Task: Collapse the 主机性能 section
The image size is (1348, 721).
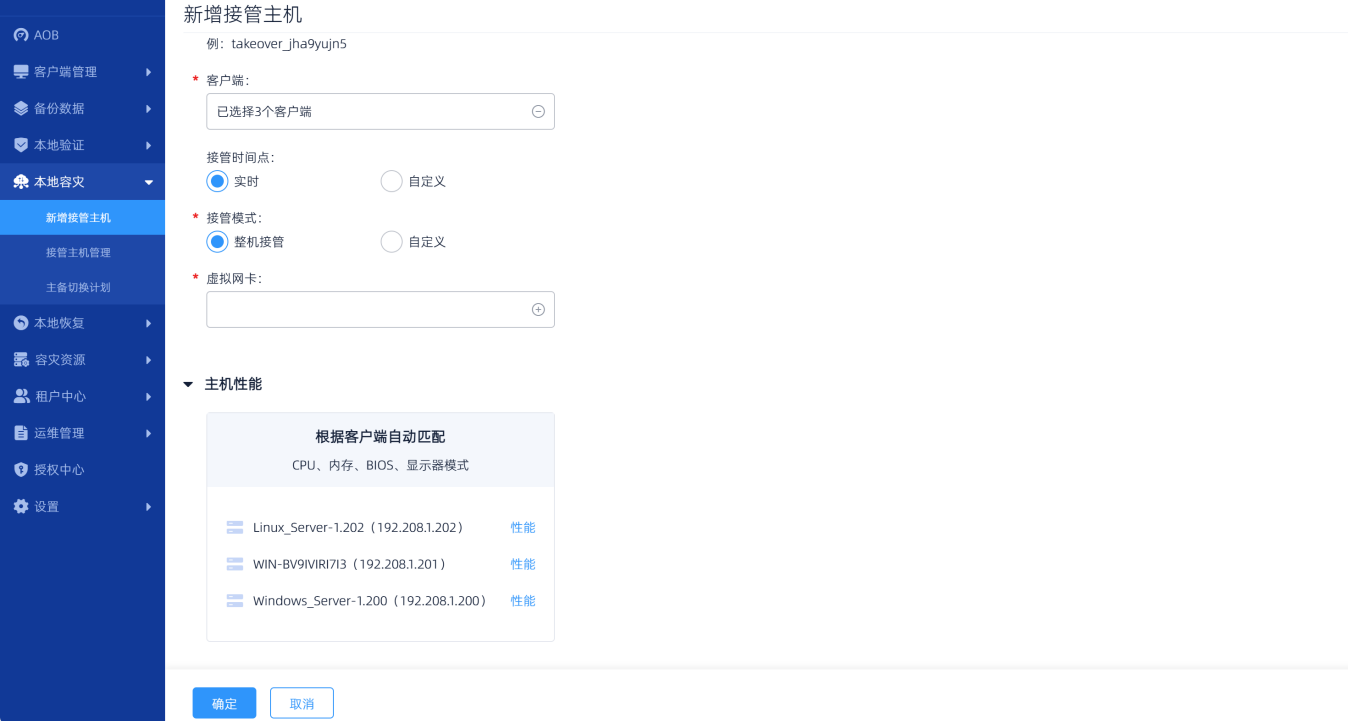Action: point(188,384)
